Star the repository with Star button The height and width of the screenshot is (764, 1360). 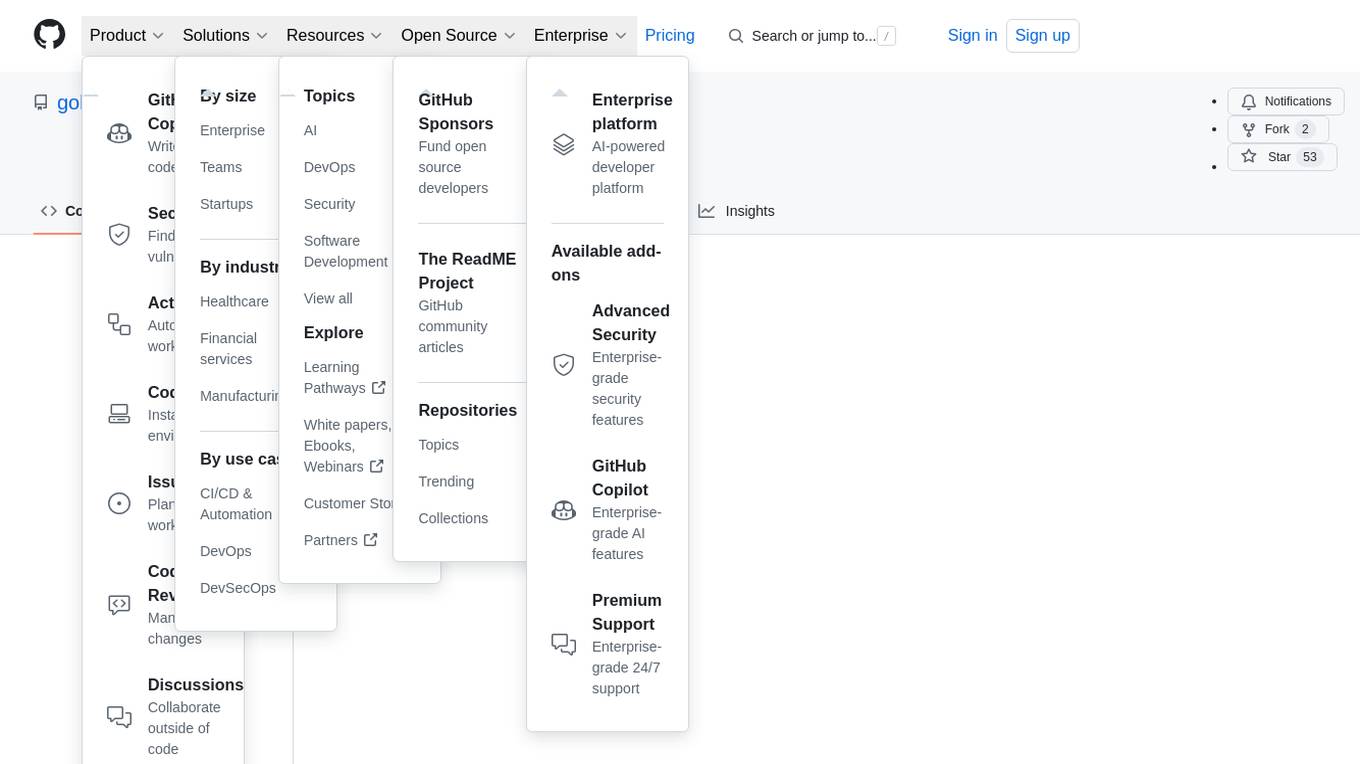coord(1282,157)
